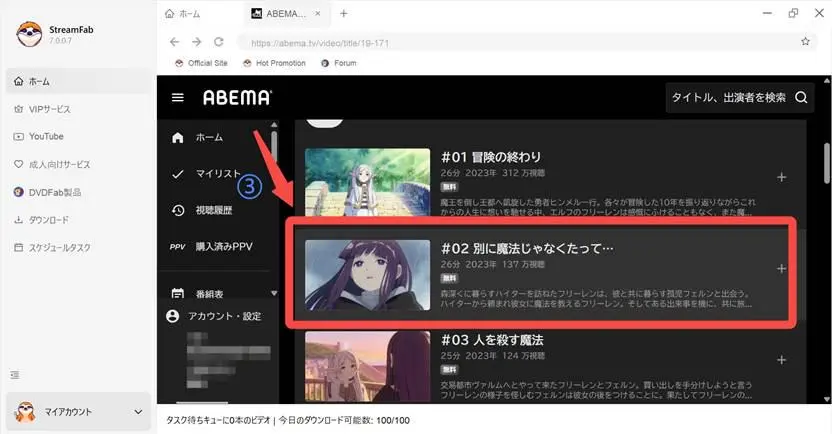The height and width of the screenshot is (434, 832).
Task: Click the title #01 冒険の終わり
Action: [491, 157]
